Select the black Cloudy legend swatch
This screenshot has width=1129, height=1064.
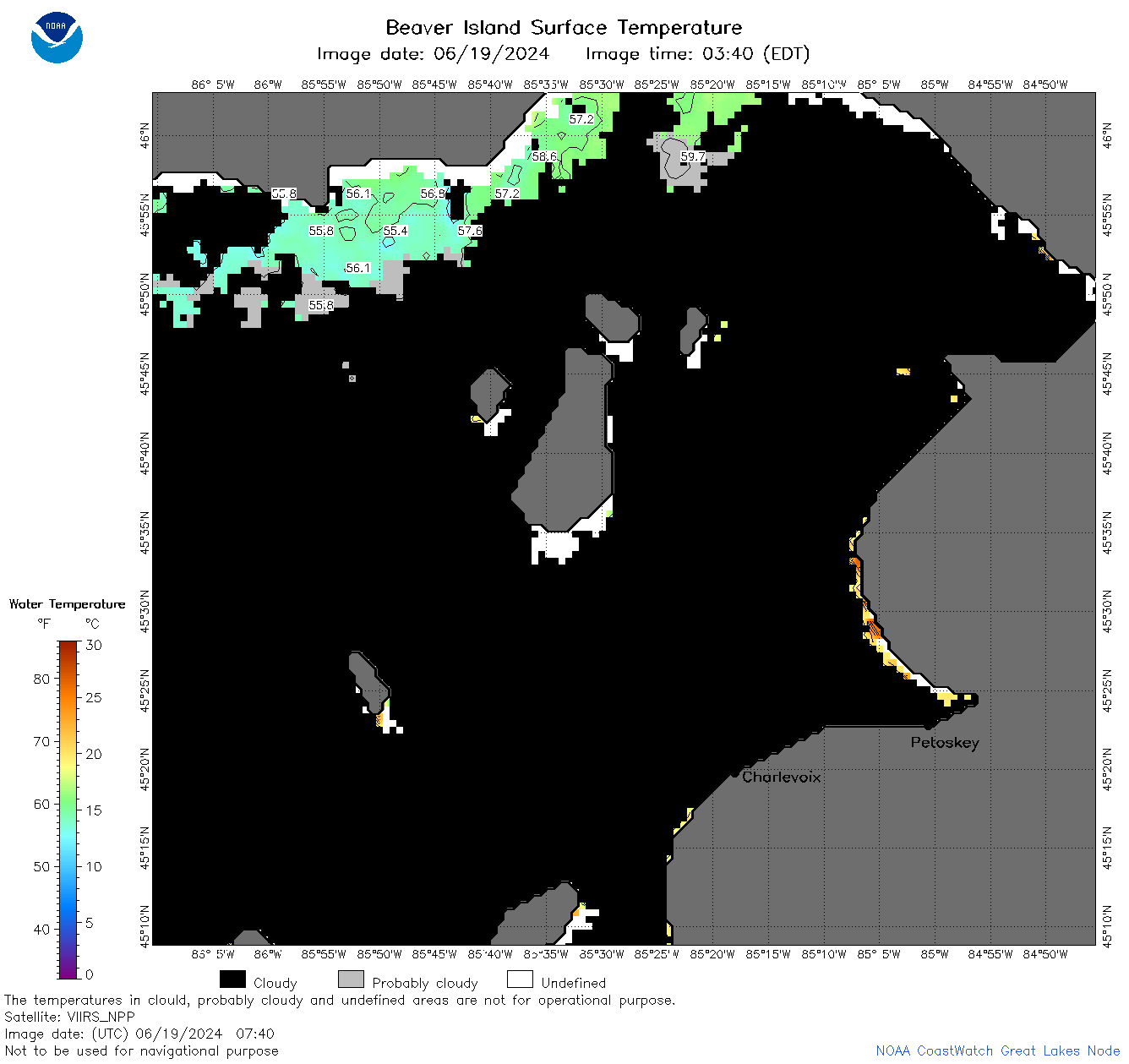pyautogui.click(x=232, y=979)
